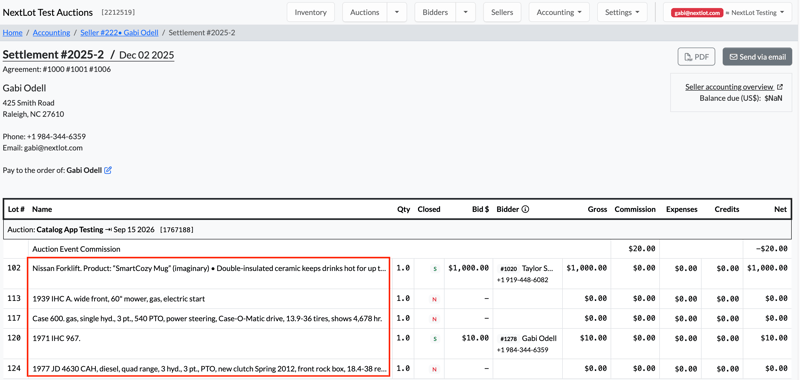Click the Agreement #1000 #1001 #1006 line

pos(57,69)
